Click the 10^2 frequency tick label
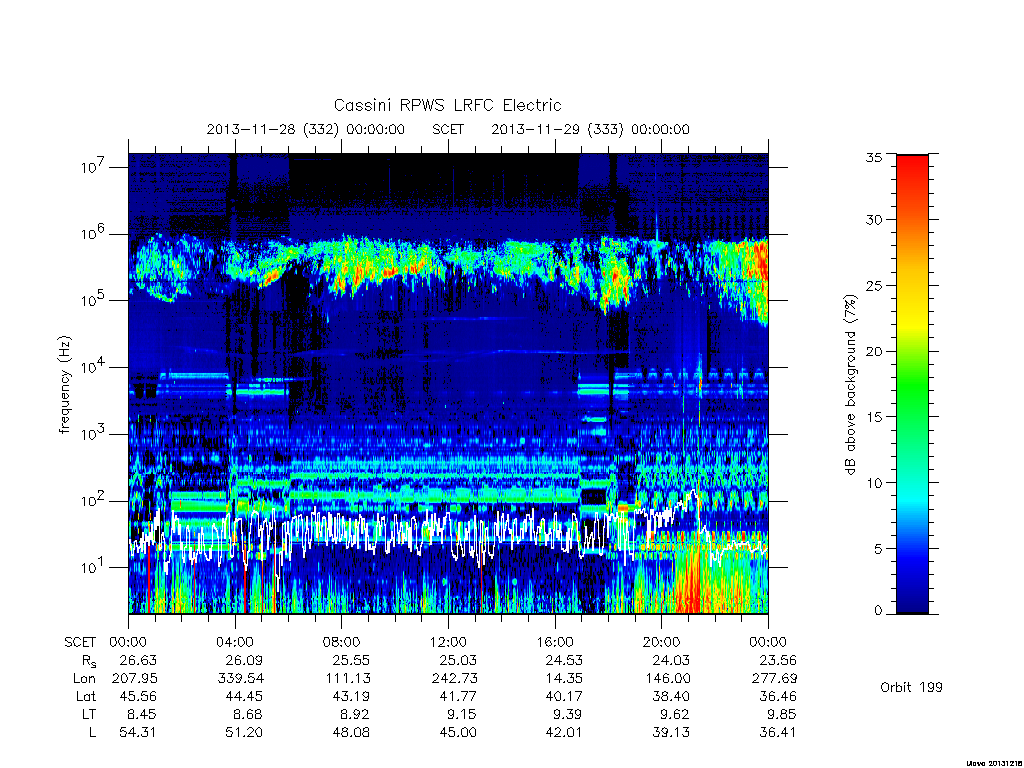This screenshot has width=1024, height=768. 91,501
